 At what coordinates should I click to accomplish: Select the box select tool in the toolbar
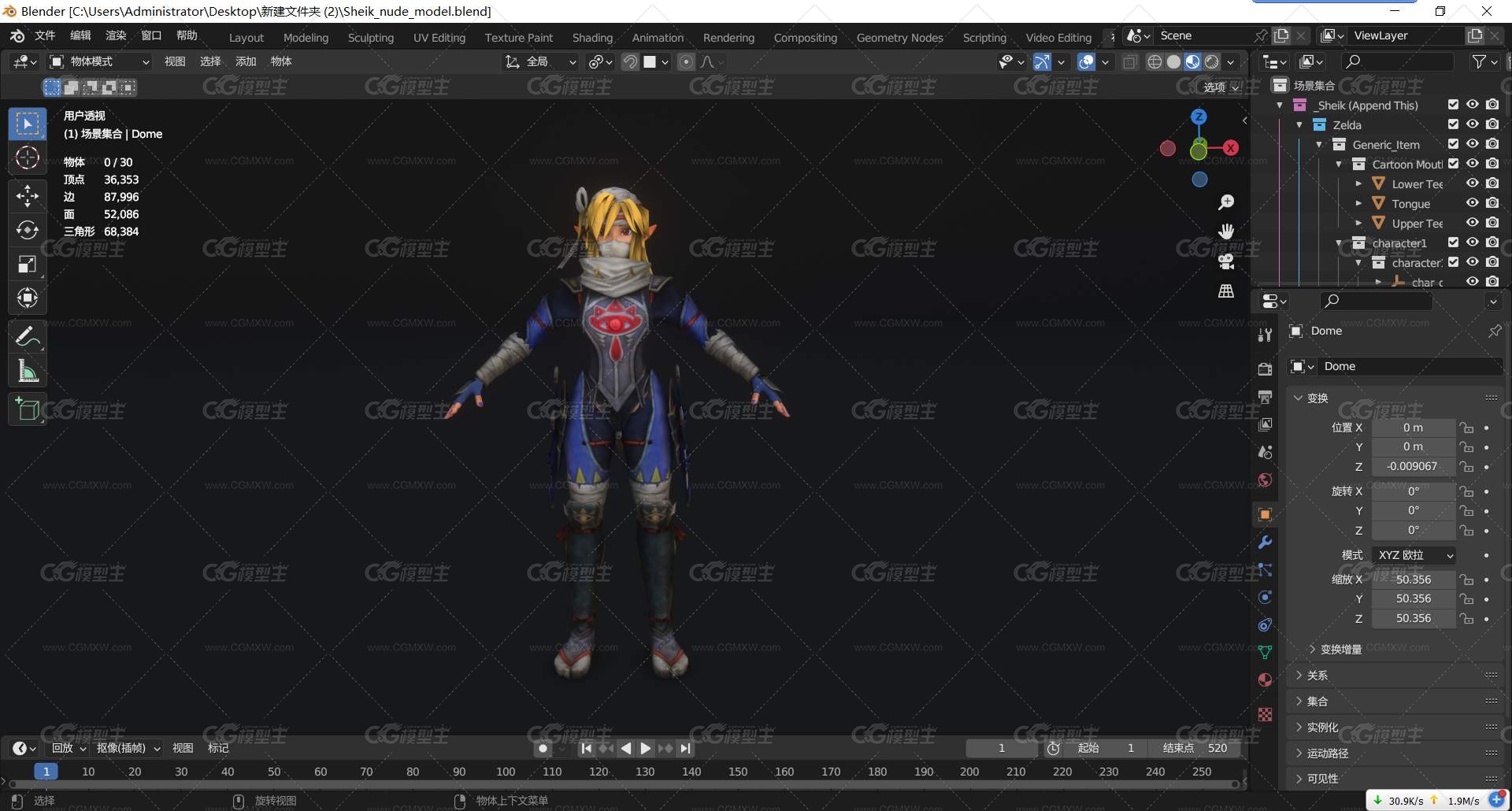click(28, 124)
